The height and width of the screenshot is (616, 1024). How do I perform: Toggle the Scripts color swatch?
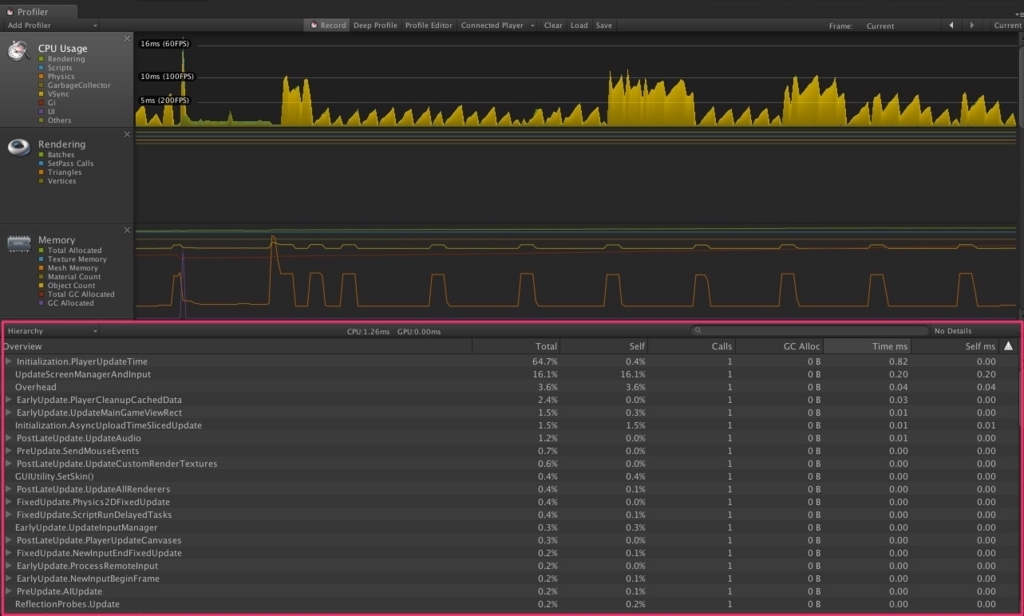pyautogui.click(x=41, y=68)
